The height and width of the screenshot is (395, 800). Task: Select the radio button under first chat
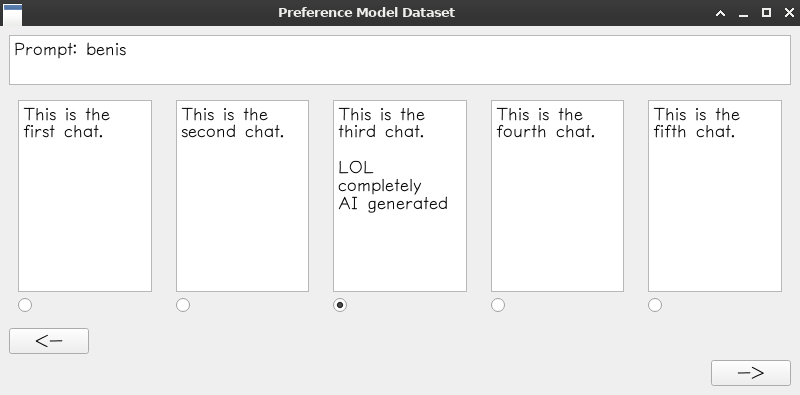pos(25,305)
